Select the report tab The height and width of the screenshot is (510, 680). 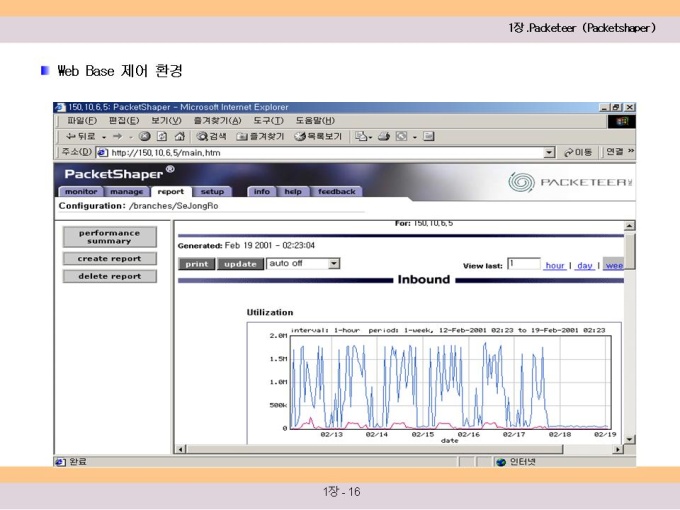pyautogui.click(x=170, y=192)
